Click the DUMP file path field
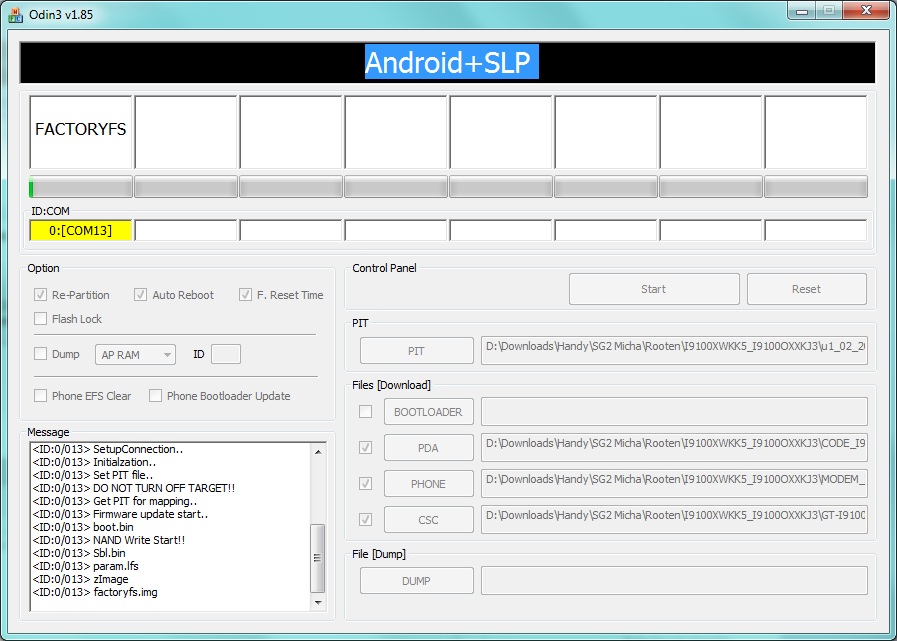Screen dimensions: 897x641 pos(674,581)
